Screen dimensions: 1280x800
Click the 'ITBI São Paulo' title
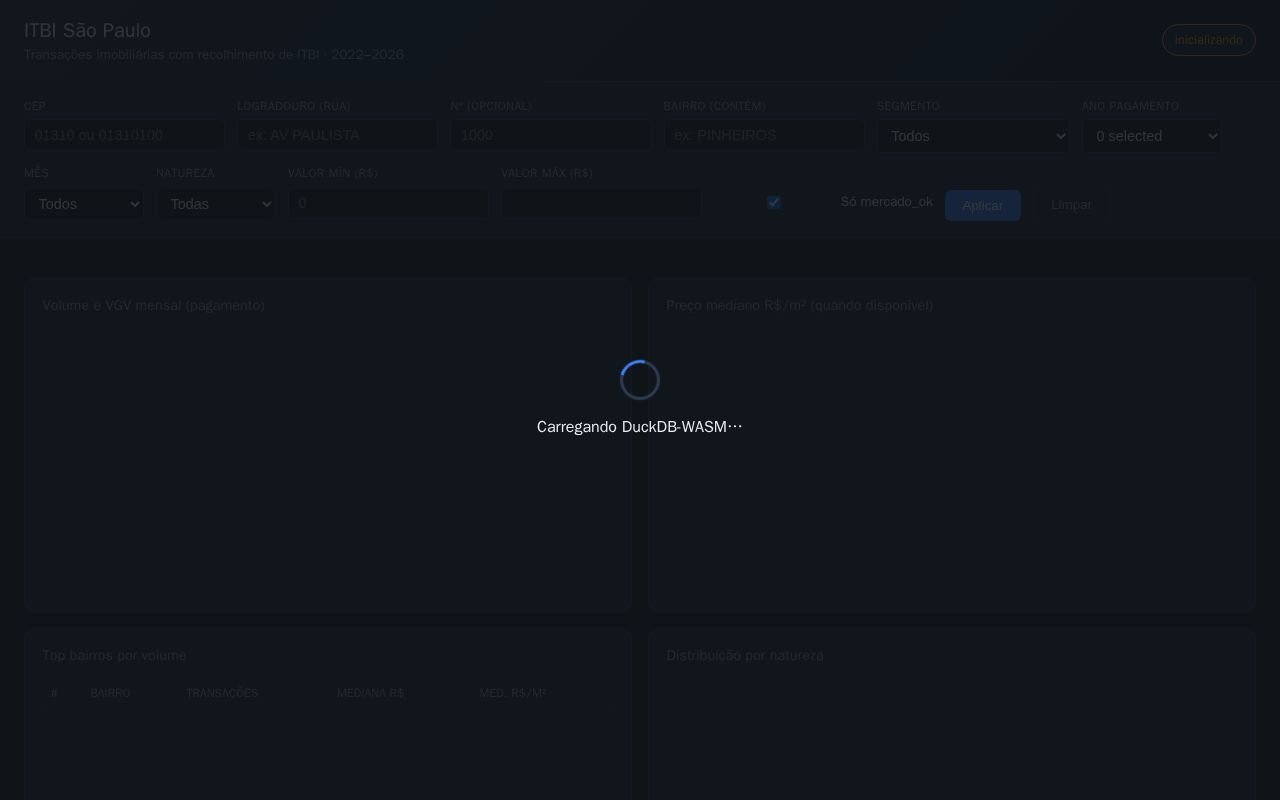click(x=87, y=30)
